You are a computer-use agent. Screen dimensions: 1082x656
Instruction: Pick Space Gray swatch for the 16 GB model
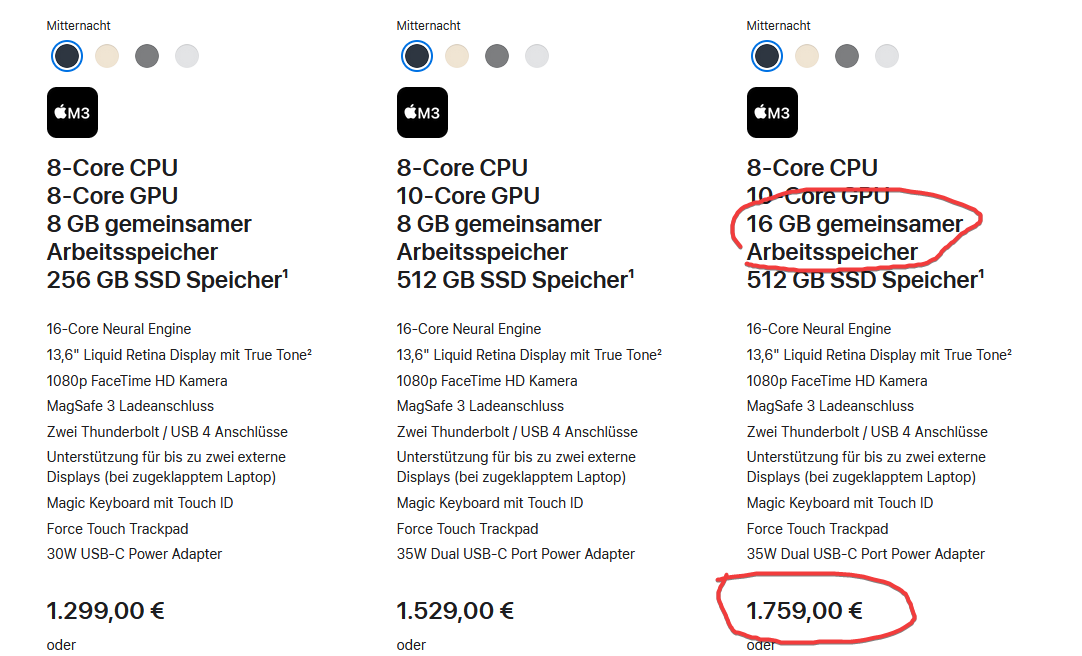click(847, 56)
